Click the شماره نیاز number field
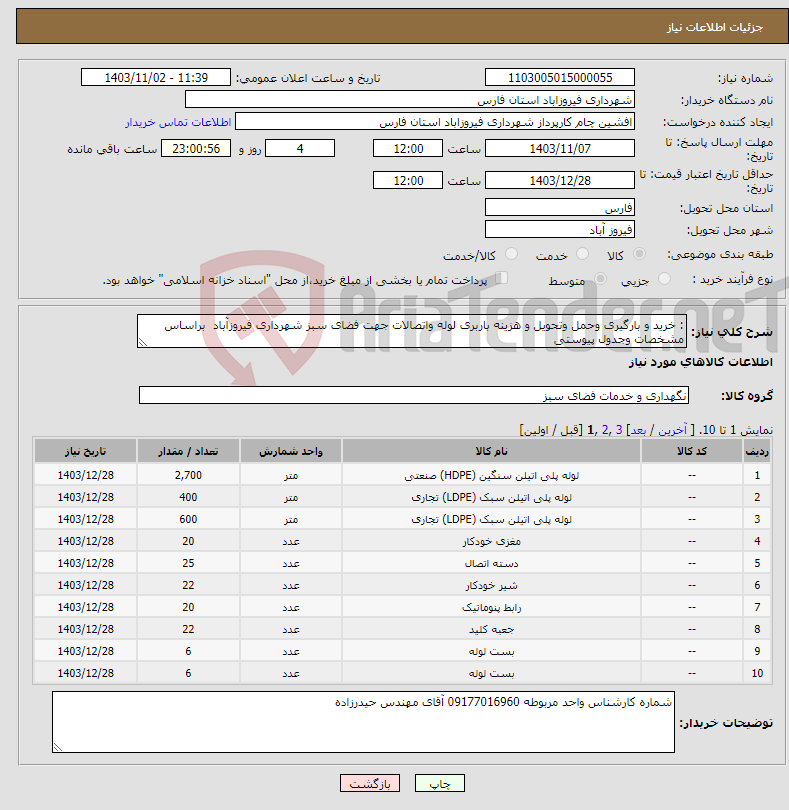This screenshot has height=810, width=789. pyautogui.click(x=560, y=77)
